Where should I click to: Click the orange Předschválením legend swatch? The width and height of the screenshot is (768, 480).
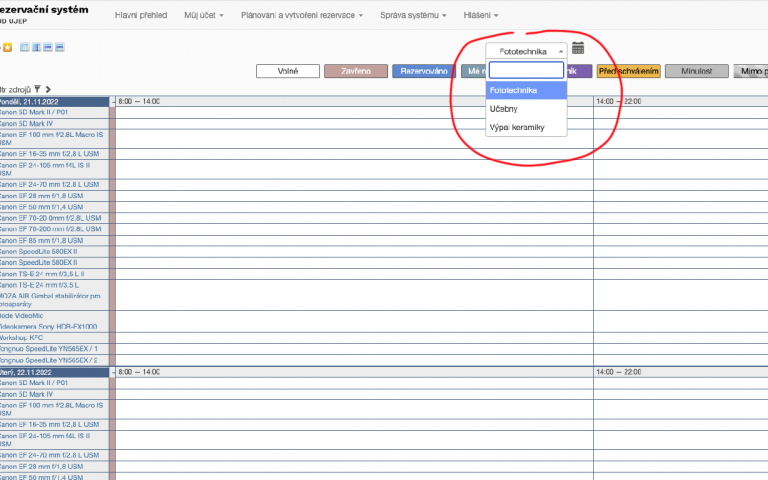pyautogui.click(x=629, y=71)
